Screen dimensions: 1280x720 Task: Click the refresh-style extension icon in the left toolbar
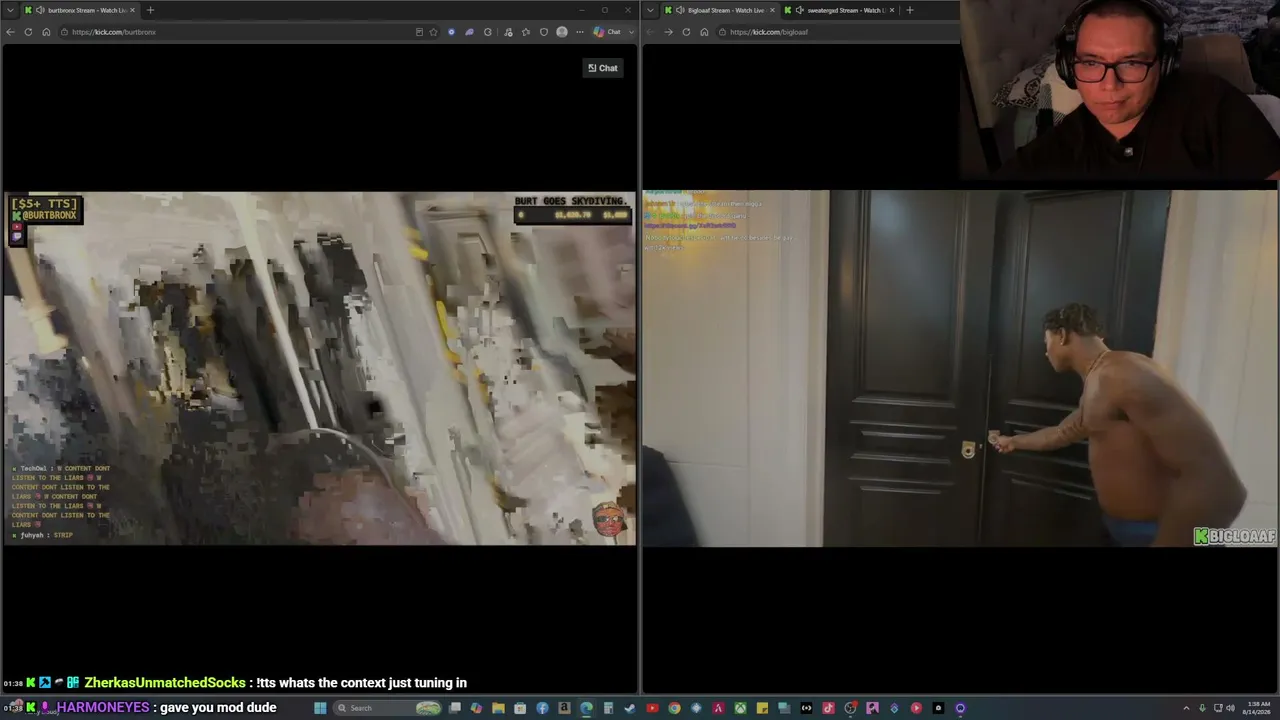pyautogui.click(x=488, y=32)
